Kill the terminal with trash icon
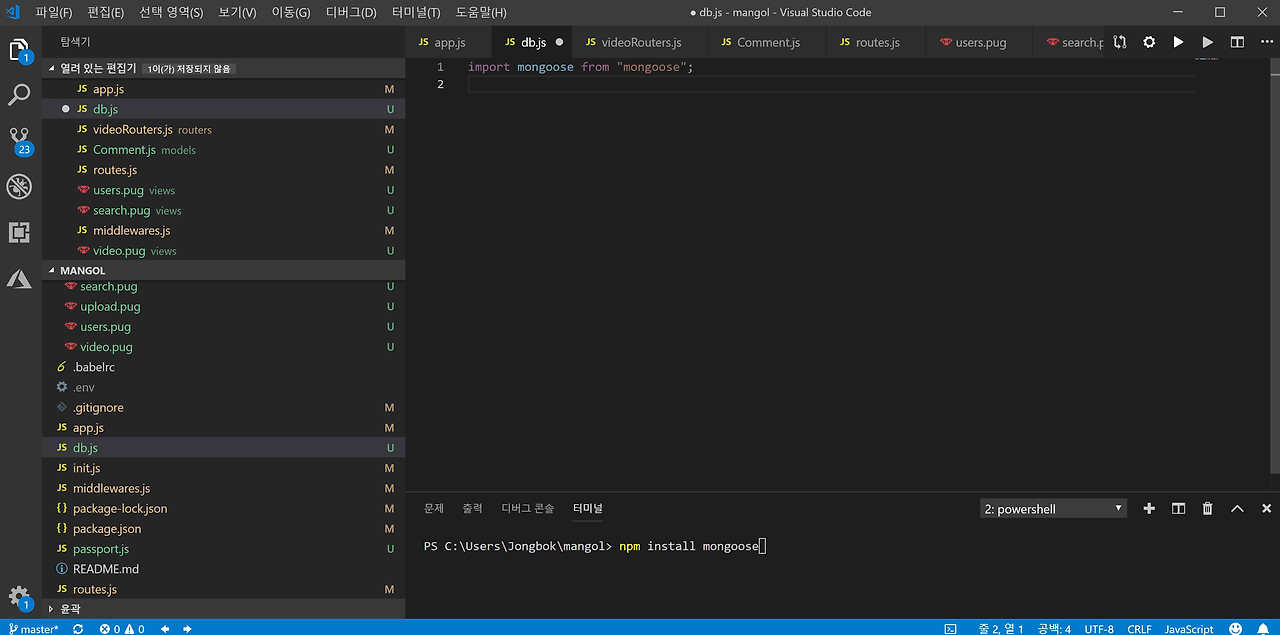This screenshot has width=1280, height=635. (1207, 508)
